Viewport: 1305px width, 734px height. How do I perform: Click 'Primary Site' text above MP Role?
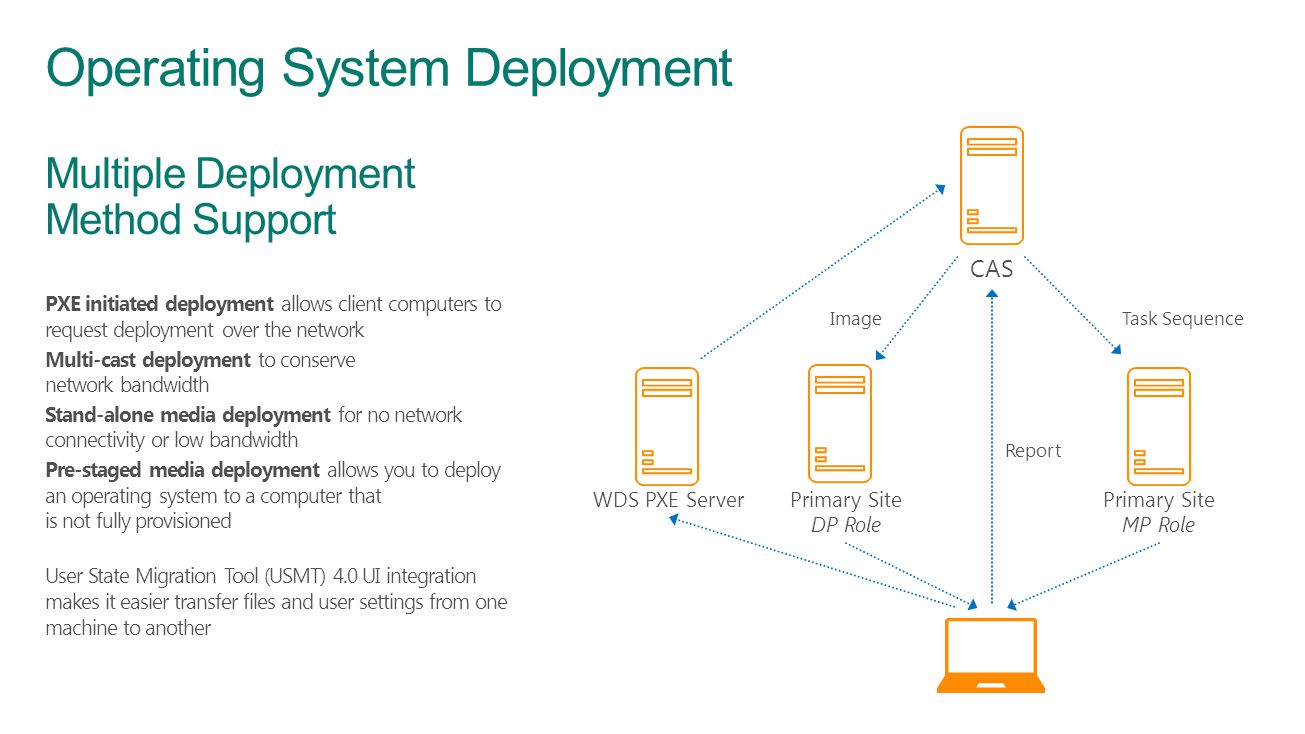point(1158,500)
